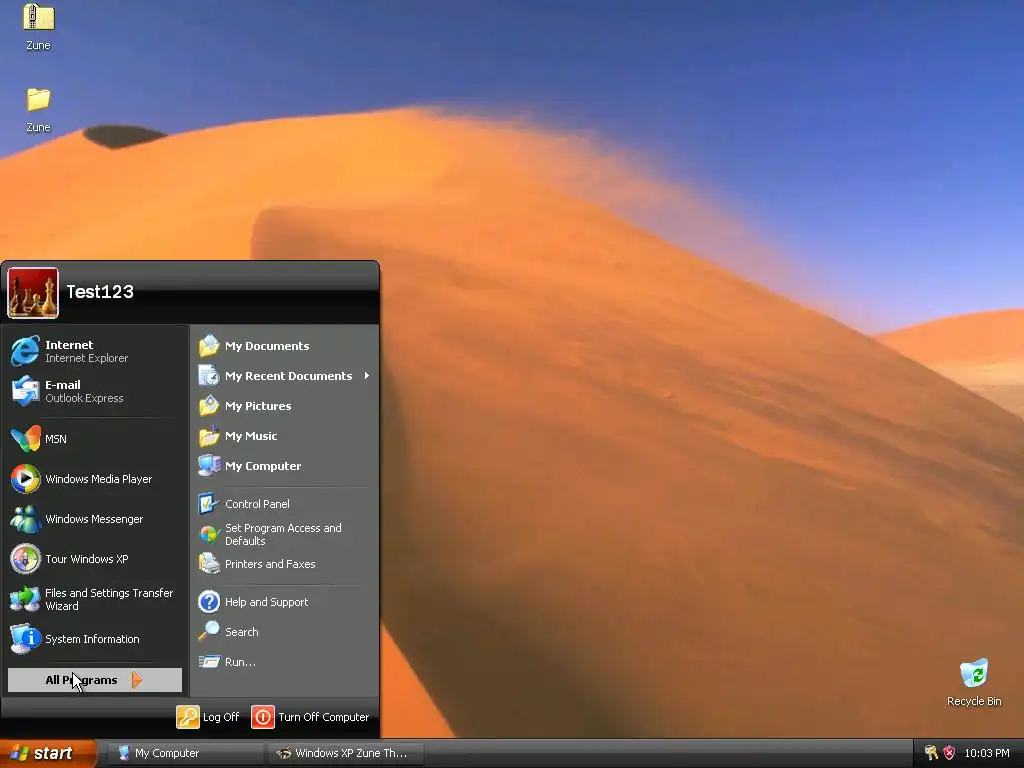The width and height of the screenshot is (1024, 768).
Task: Open the Recycle Bin desktop icon
Action: pos(974,673)
